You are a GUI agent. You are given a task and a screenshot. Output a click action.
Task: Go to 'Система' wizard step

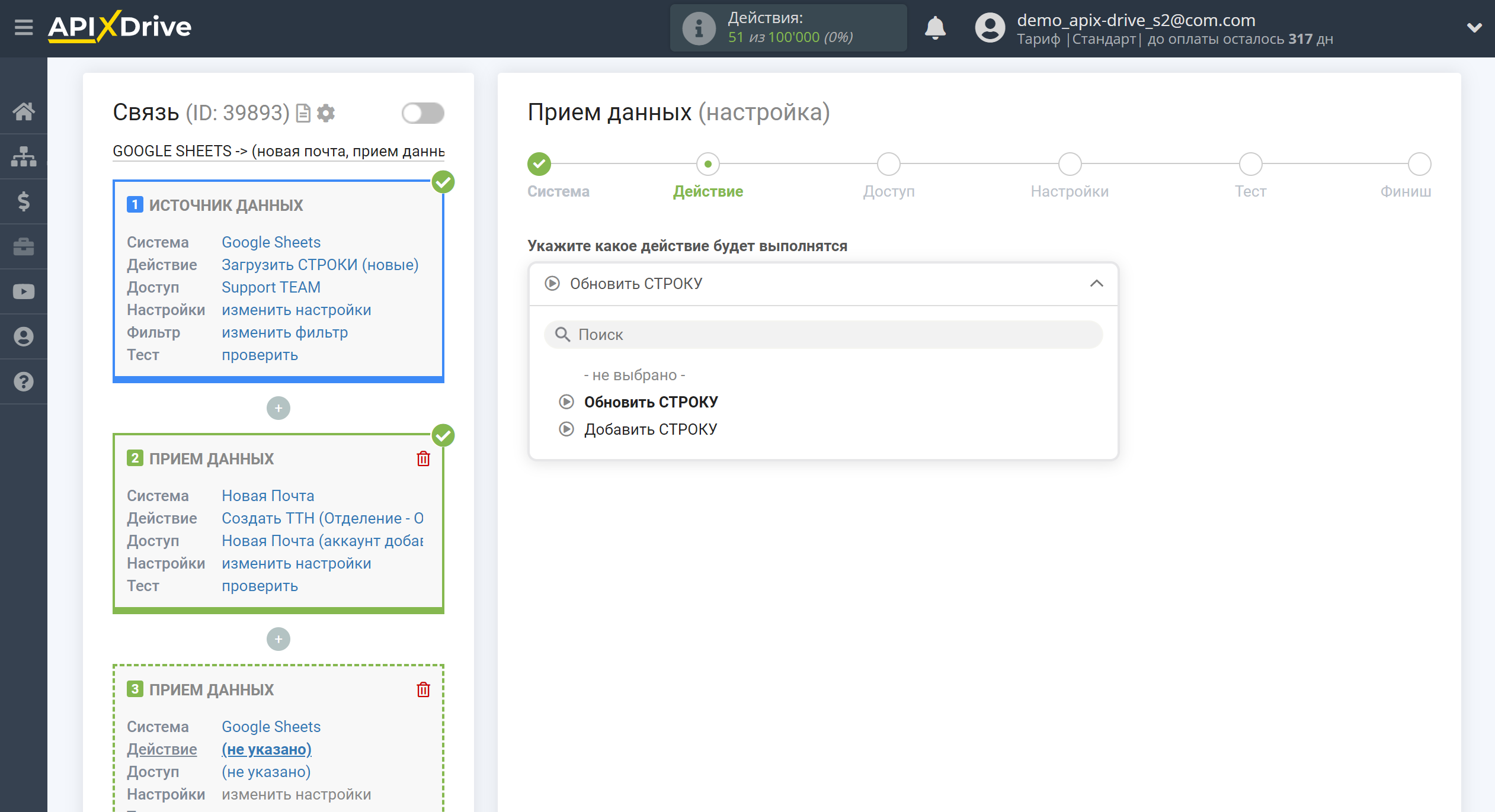coord(539,164)
